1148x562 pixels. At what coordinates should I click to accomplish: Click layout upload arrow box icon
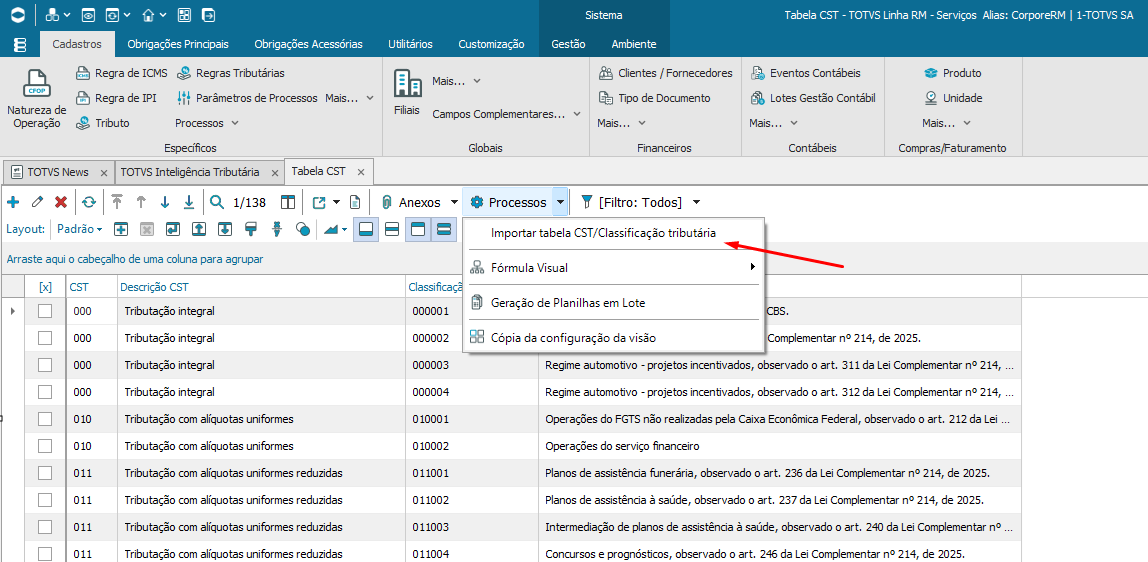tap(199, 229)
